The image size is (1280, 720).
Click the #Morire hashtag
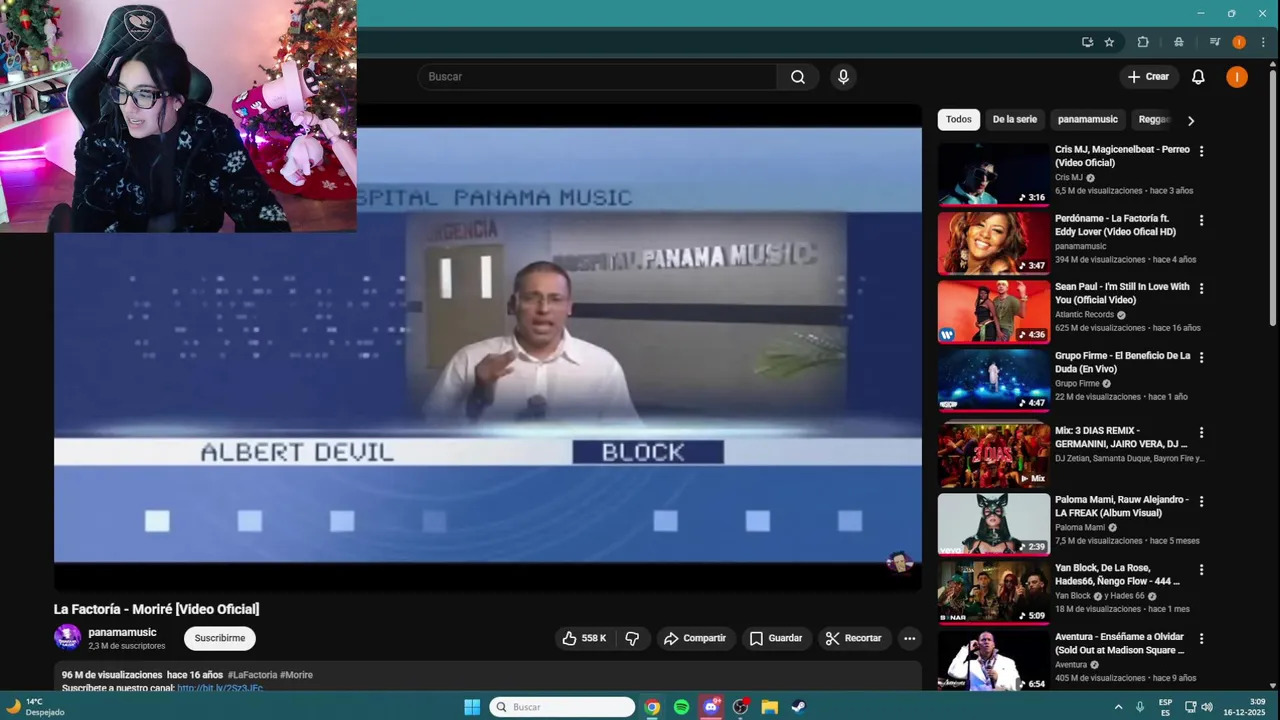pyautogui.click(x=297, y=675)
